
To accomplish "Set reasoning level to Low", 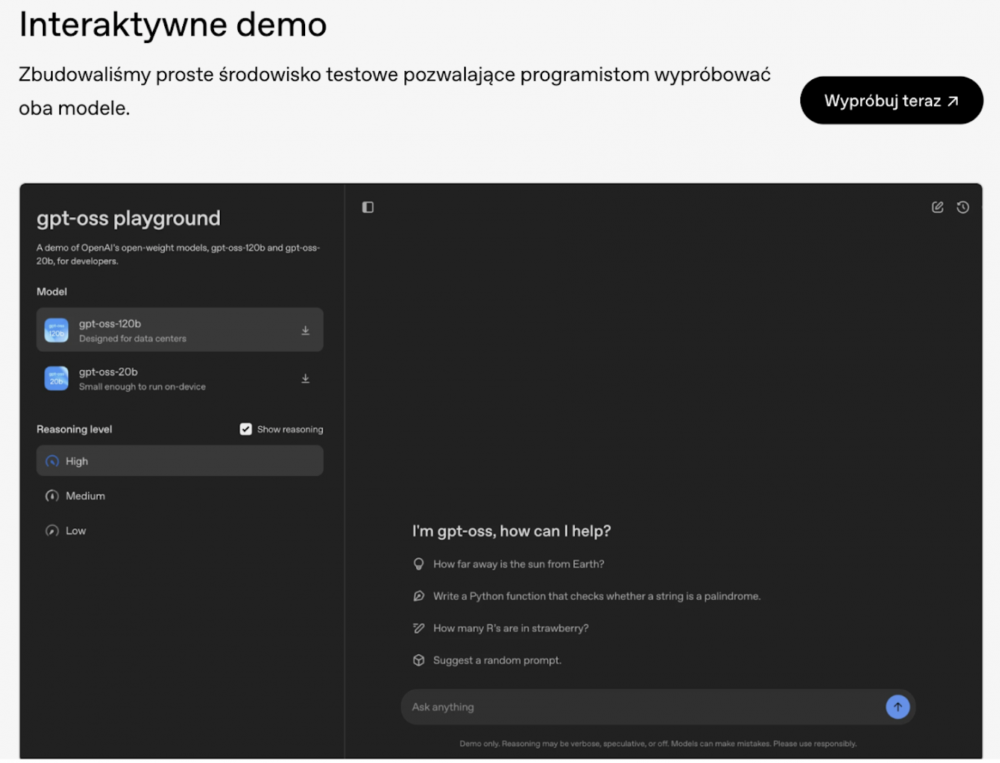I will point(180,530).
